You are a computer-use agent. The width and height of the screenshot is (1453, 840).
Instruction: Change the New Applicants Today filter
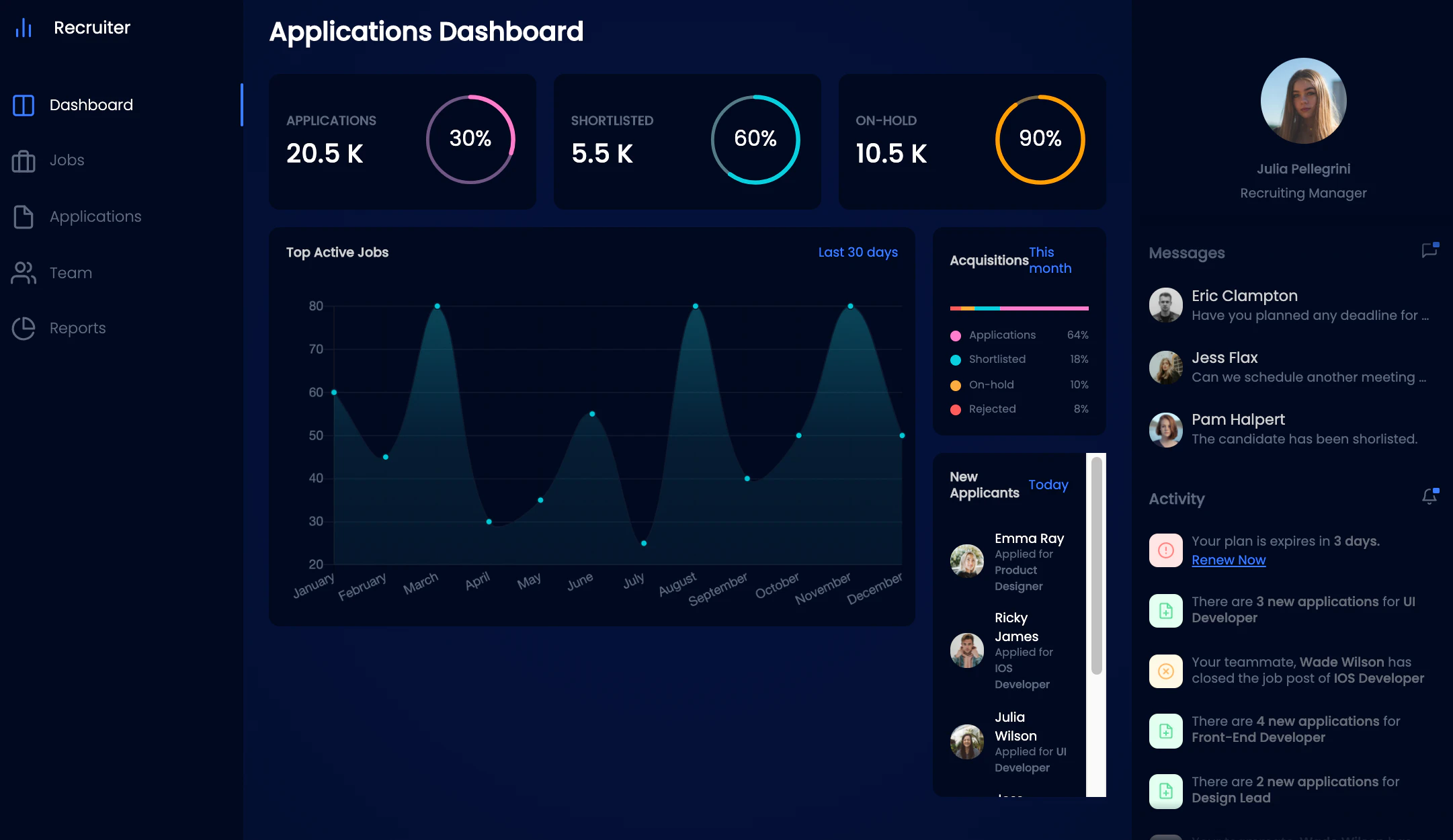coord(1048,485)
